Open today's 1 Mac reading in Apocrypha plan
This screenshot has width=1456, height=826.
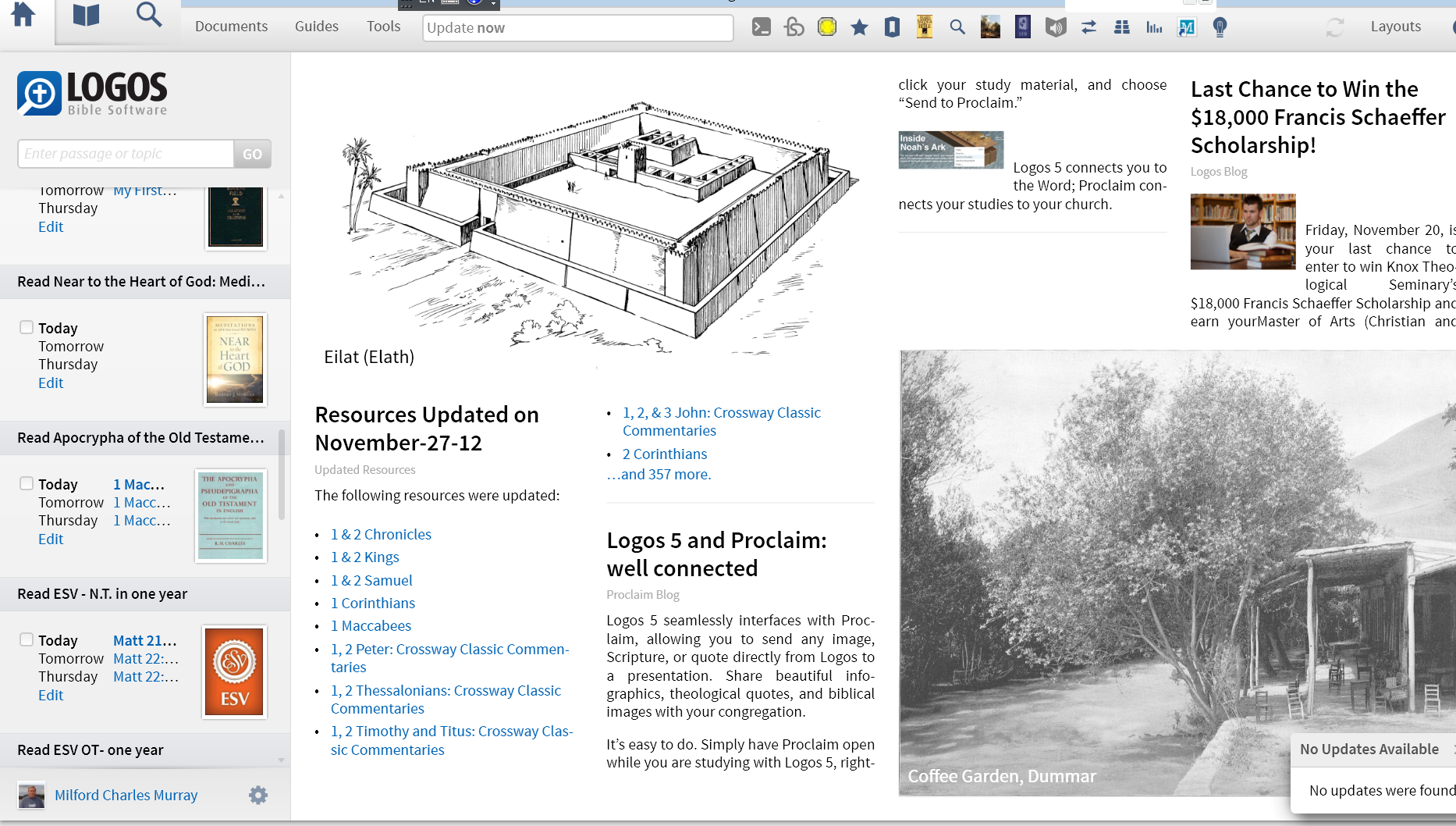pyautogui.click(x=139, y=484)
